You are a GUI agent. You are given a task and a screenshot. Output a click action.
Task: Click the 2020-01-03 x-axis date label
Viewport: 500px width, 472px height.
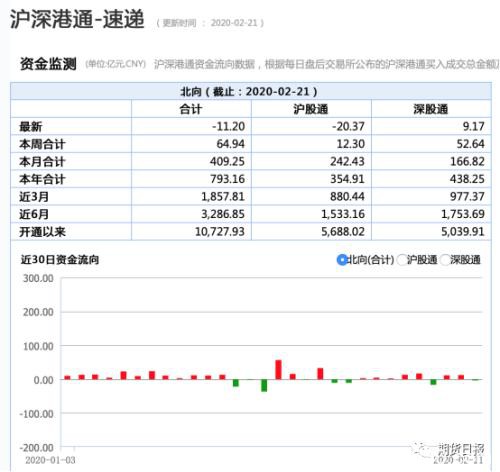pos(50,460)
